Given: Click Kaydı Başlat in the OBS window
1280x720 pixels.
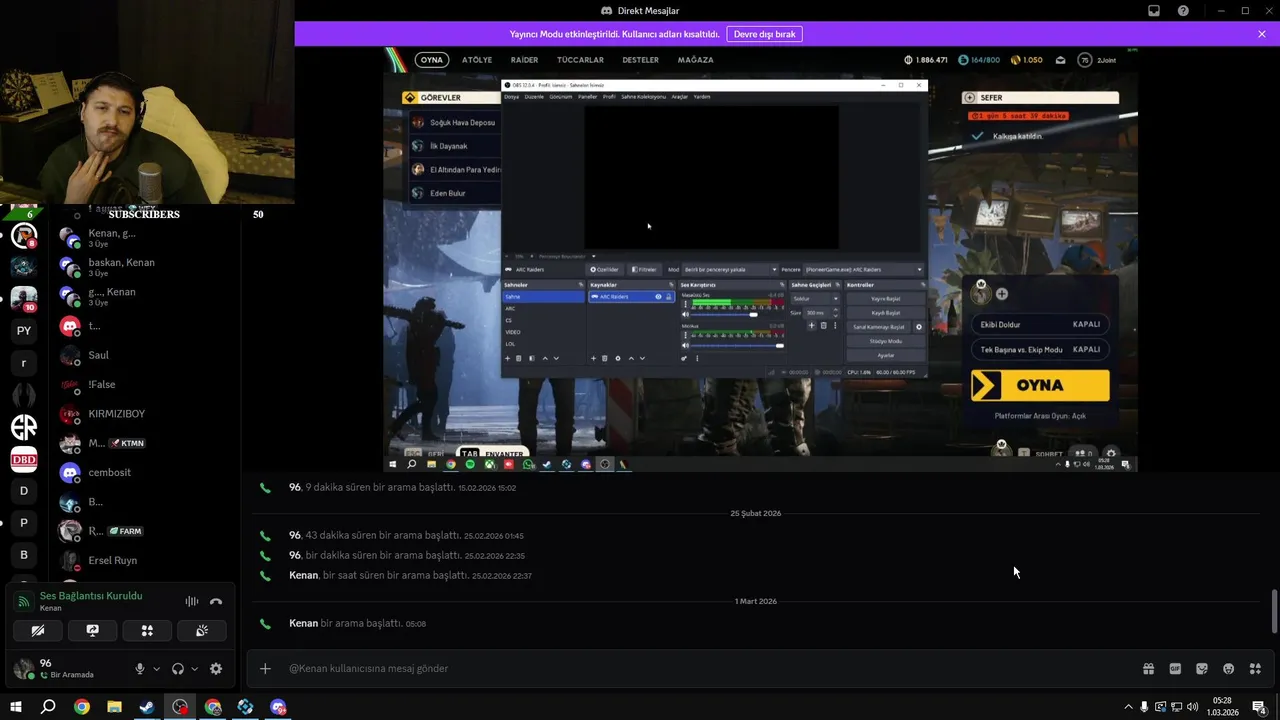Looking at the screenshot, I should coord(886,313).
